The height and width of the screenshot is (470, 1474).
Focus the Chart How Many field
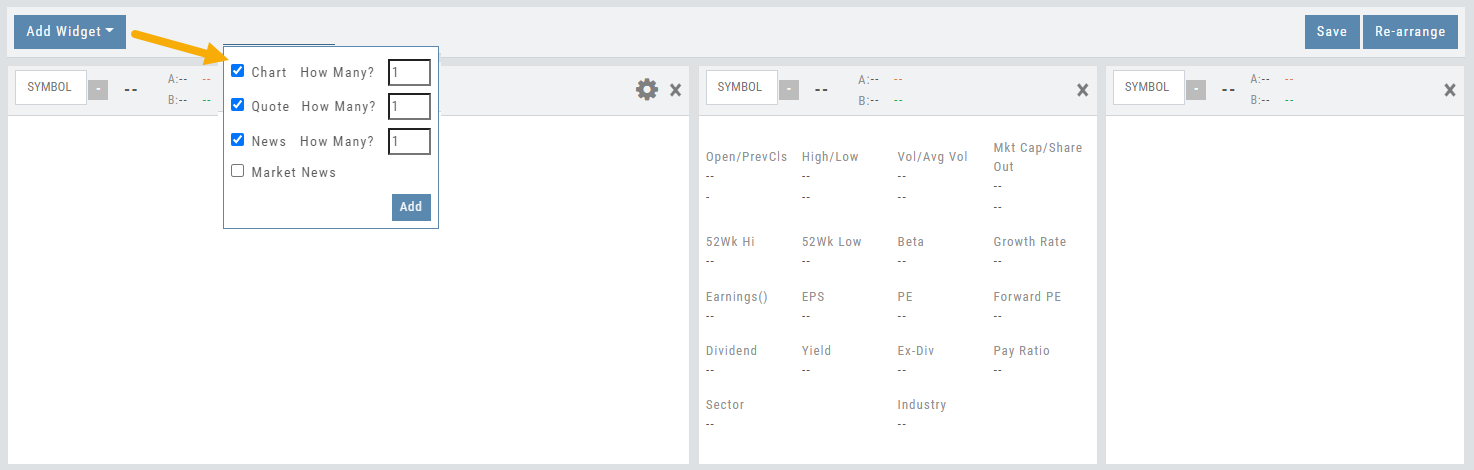point(409,72)
